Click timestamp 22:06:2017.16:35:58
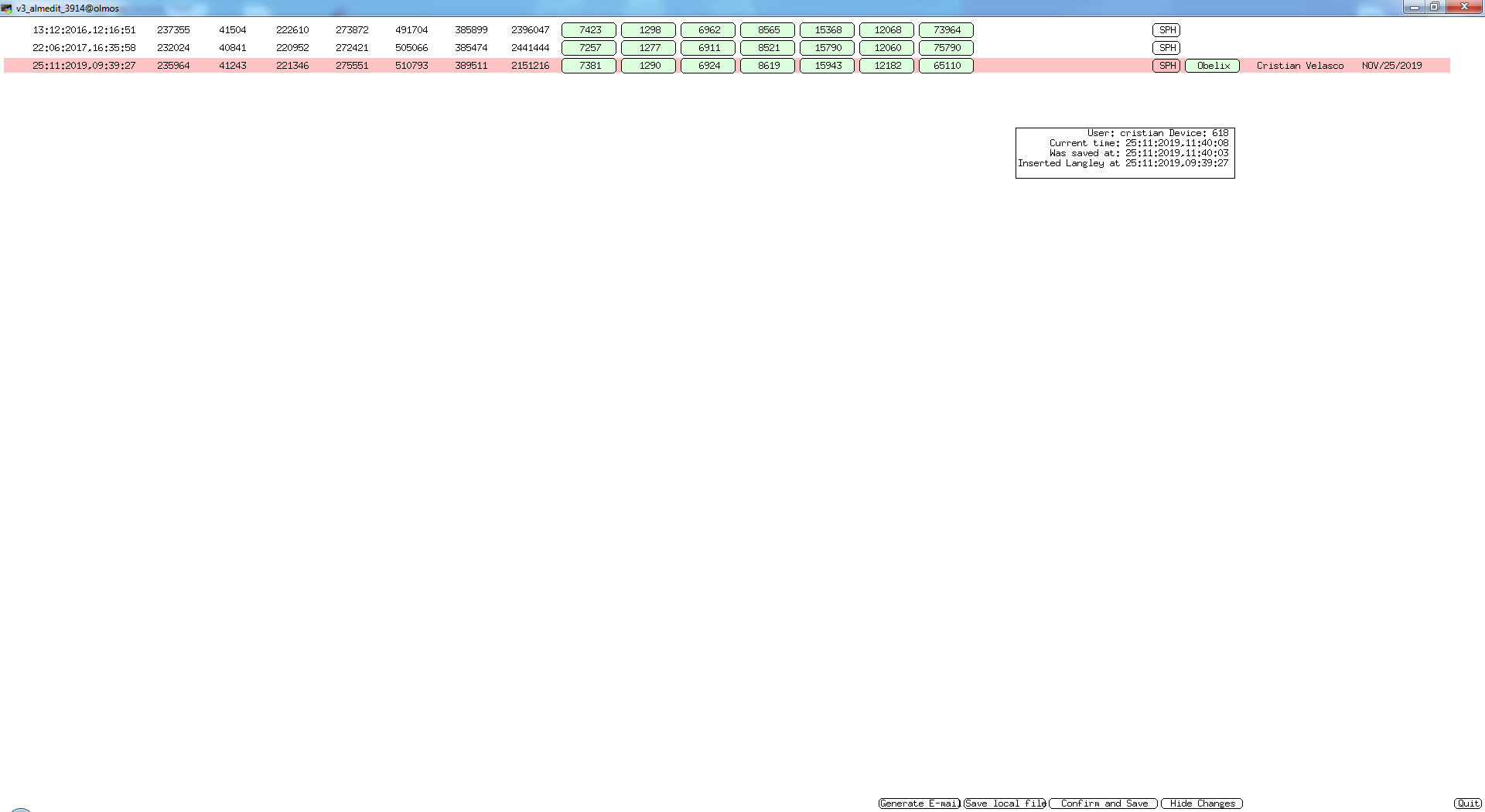1485x812 pixels. (84, 48)
